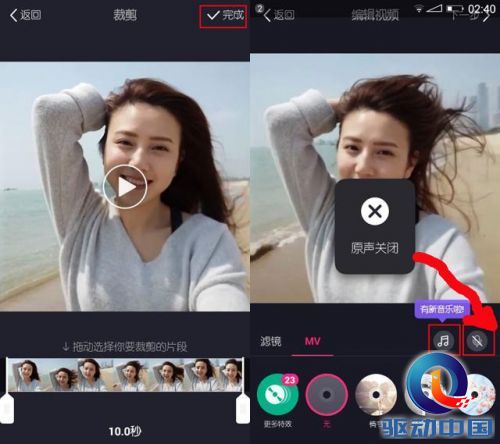Screen dimensions: 500x444
Task: Click the first thumbnail in the filmstrip
Action: coord(24,375)
